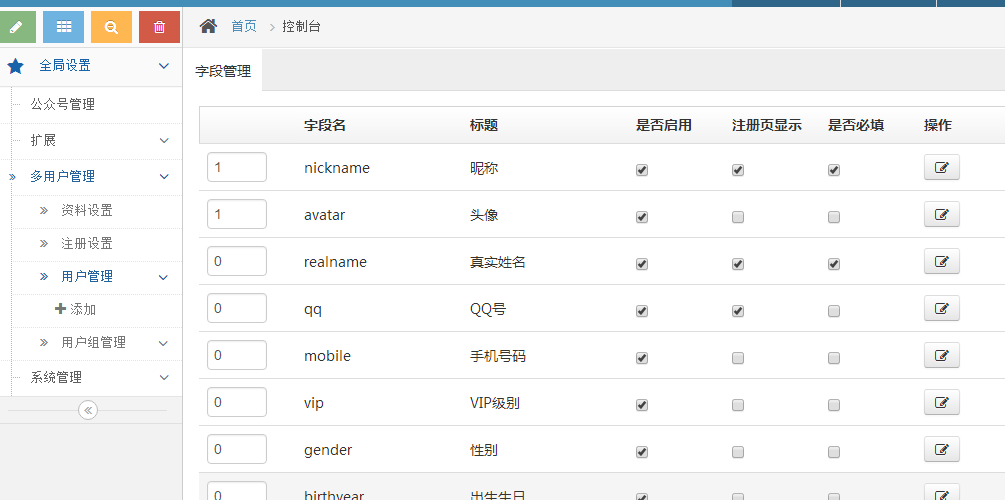1005x500 pixels.
Task: Click the blue table grid shortcut button
Action: [x=63, y=27]
